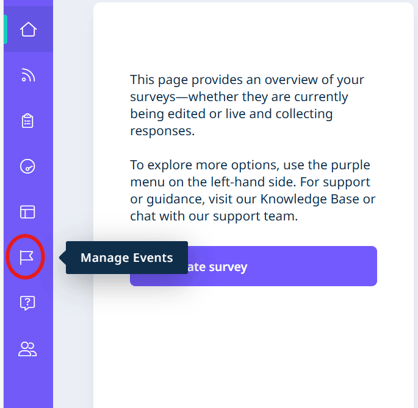Click the blank white card area below Create survey
The height and width of the screenshot is (408, 418).
pyautogui.click(x=253, y=347)
